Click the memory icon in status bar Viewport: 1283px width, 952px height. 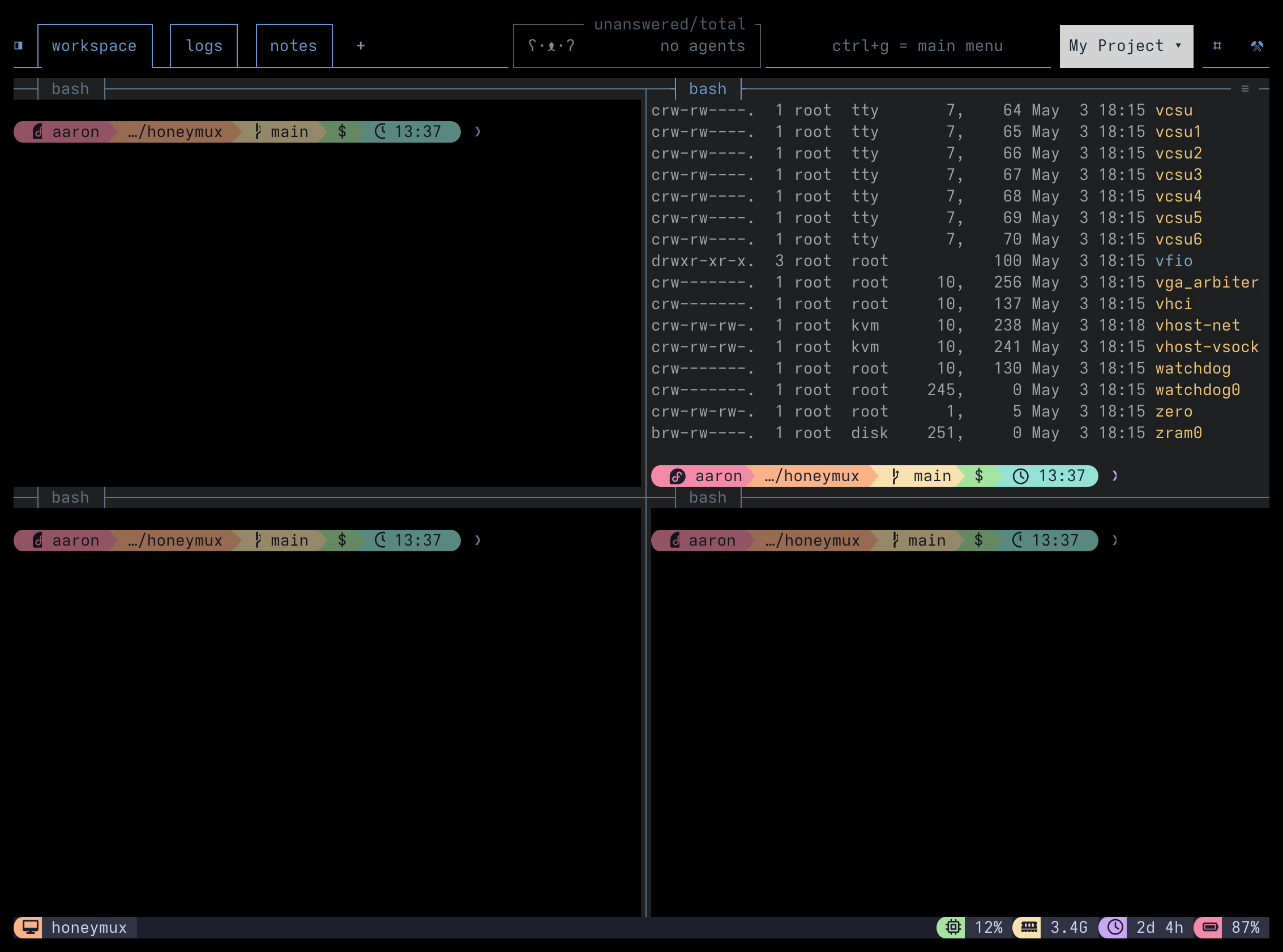point(1029,927)
